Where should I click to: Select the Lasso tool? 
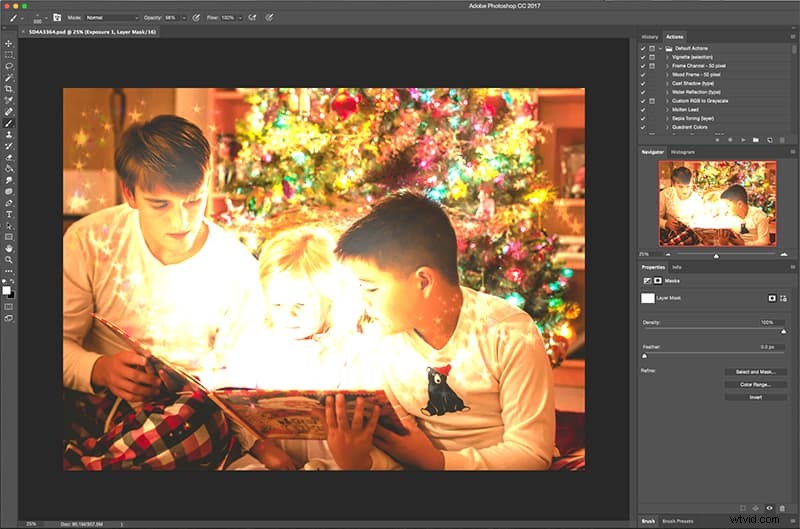point(9,66)
